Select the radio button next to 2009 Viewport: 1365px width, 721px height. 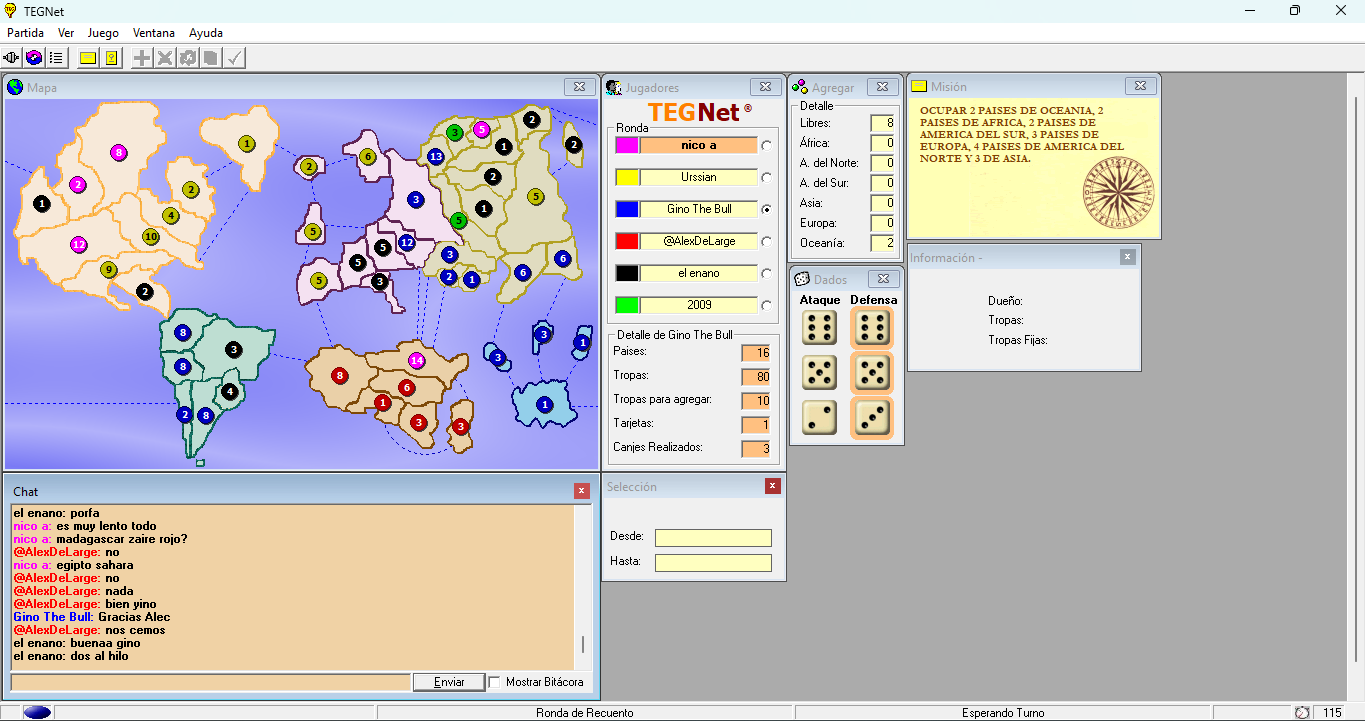[x=767, y=306]
